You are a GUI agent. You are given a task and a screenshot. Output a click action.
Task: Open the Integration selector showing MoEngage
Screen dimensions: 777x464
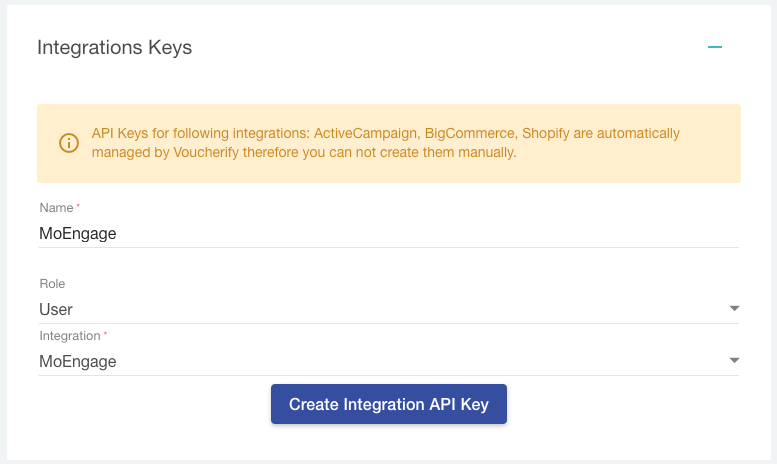(x=380, y=361)
